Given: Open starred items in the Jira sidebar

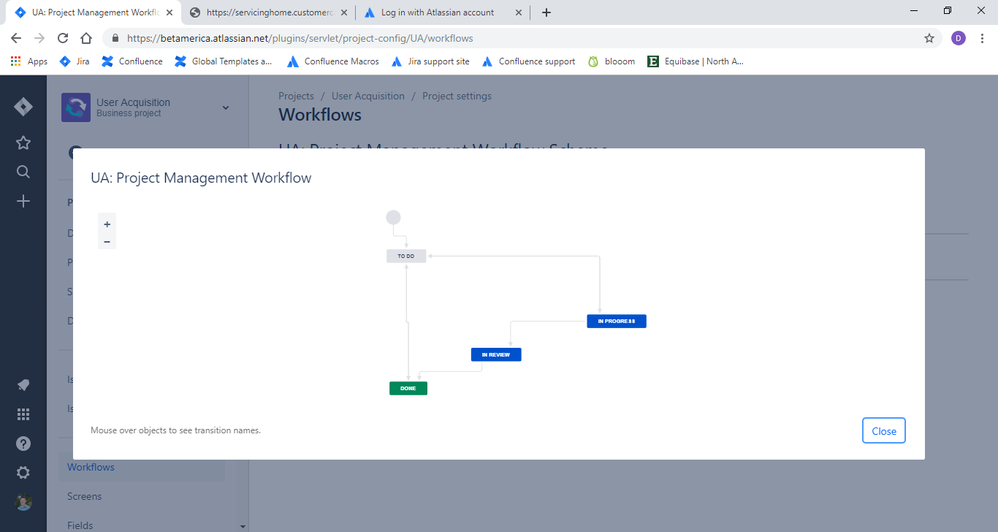Looking at the screenshot, I should [23, 143].
